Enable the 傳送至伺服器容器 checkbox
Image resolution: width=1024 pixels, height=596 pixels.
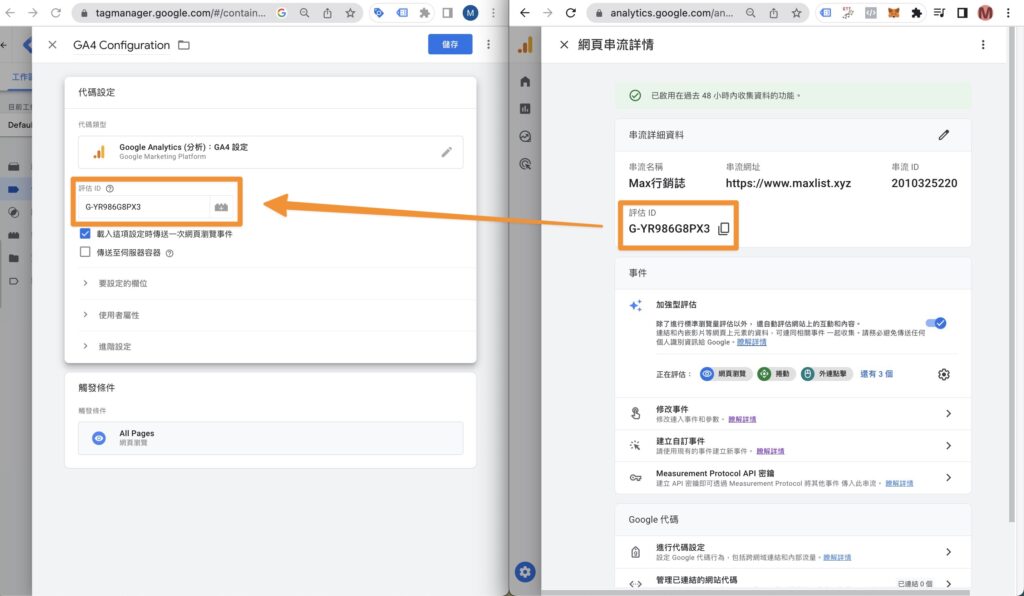click(x=85, y=252)
